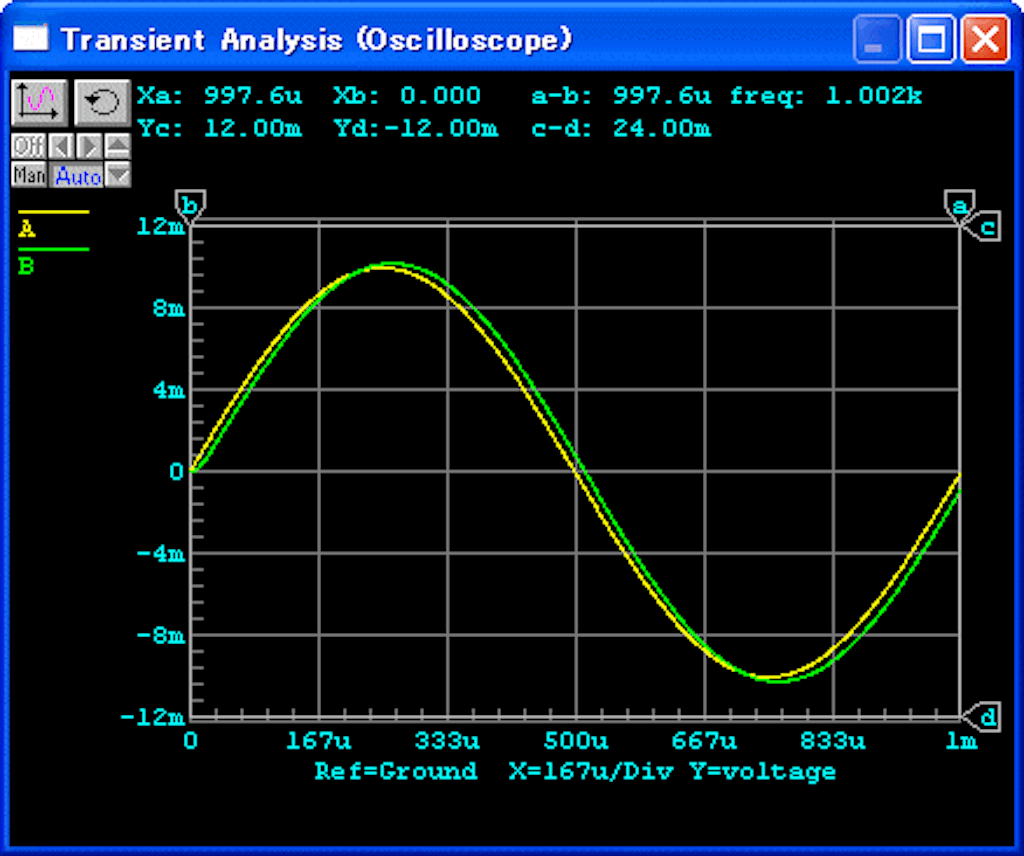
Task: Select cursor marker a at top right
Action: [959, 206]
